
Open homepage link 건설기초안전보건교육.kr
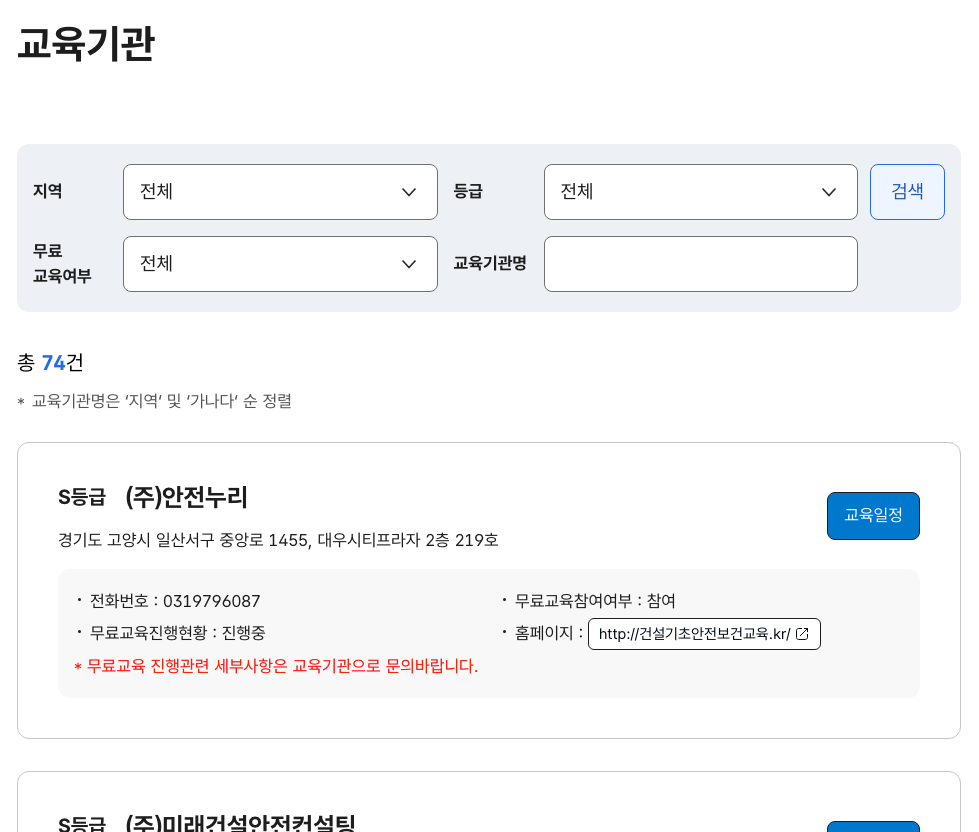point(704,634)
